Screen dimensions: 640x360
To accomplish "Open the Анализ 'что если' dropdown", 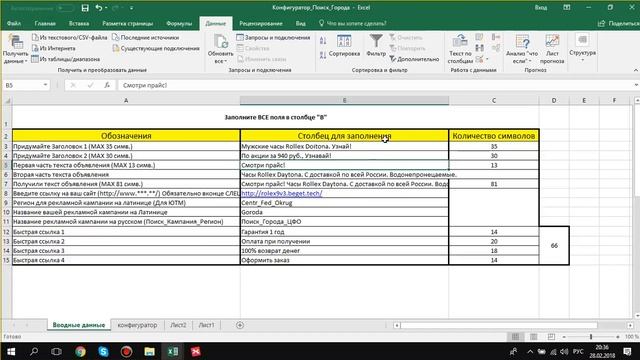I will point(522,49).
